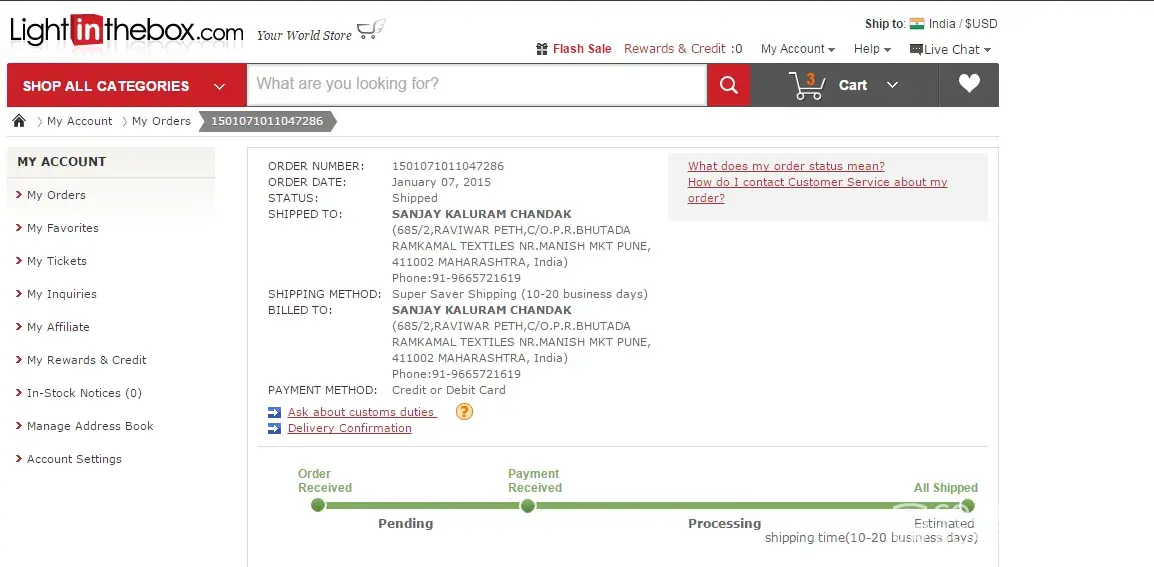The width and height of the screenshot is (1154, 567).
Task: Click the Payment Received progress dot
Action: point(528,506)
